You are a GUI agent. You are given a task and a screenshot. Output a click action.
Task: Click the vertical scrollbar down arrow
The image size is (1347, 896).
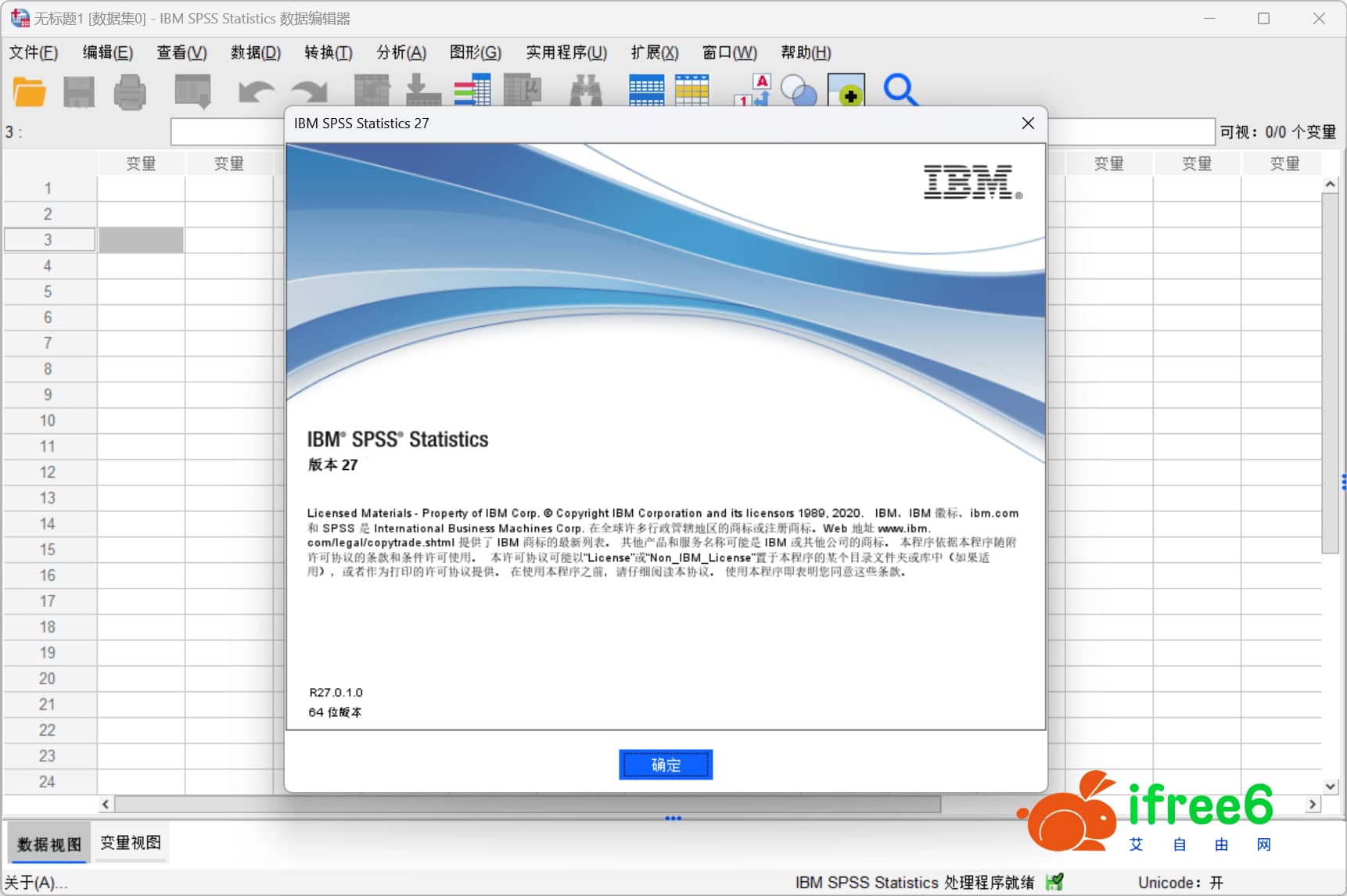1330,787
